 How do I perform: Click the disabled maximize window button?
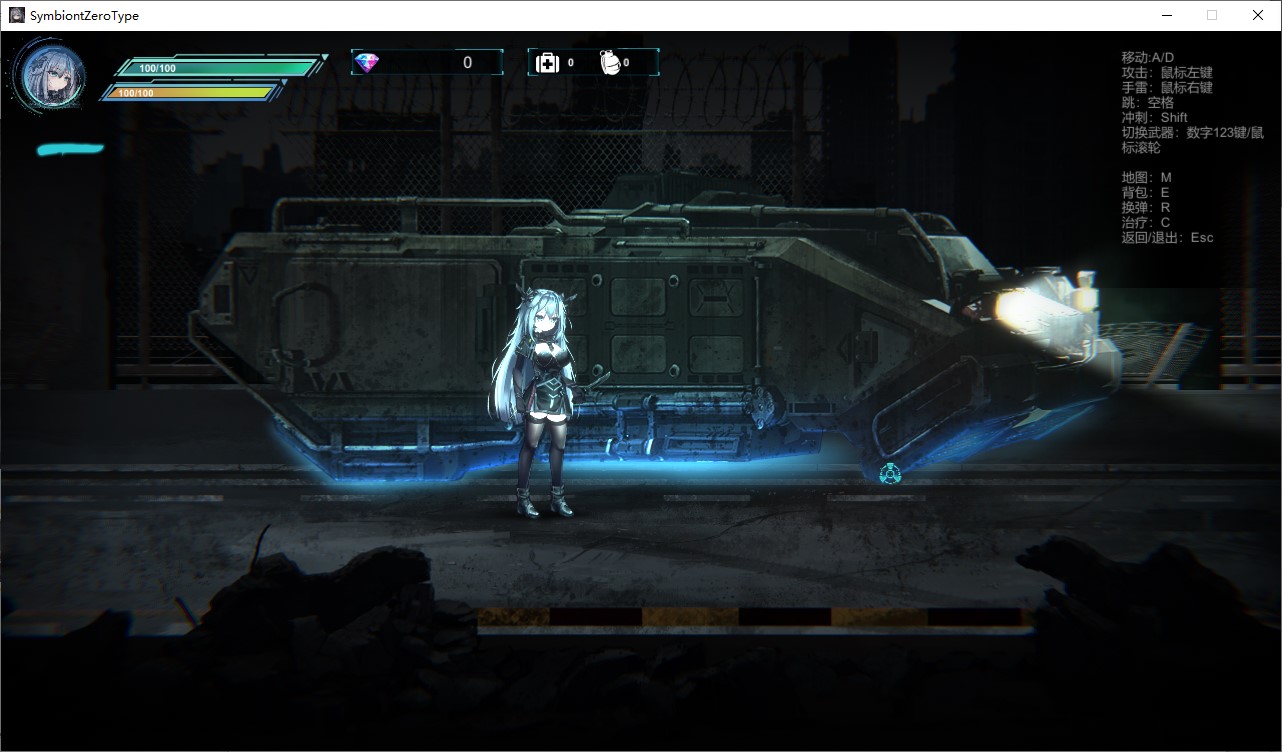[x=1212, y=15]
